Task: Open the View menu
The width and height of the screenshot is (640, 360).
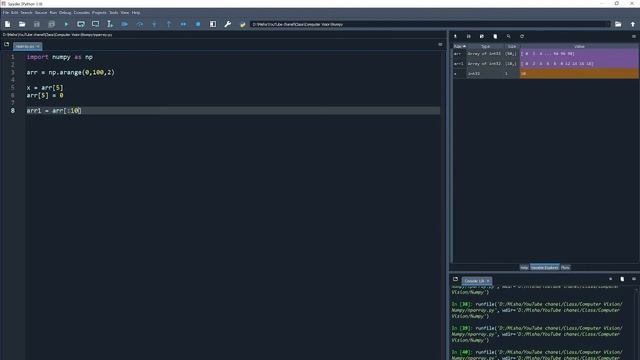Action: (x=125, y=13)
